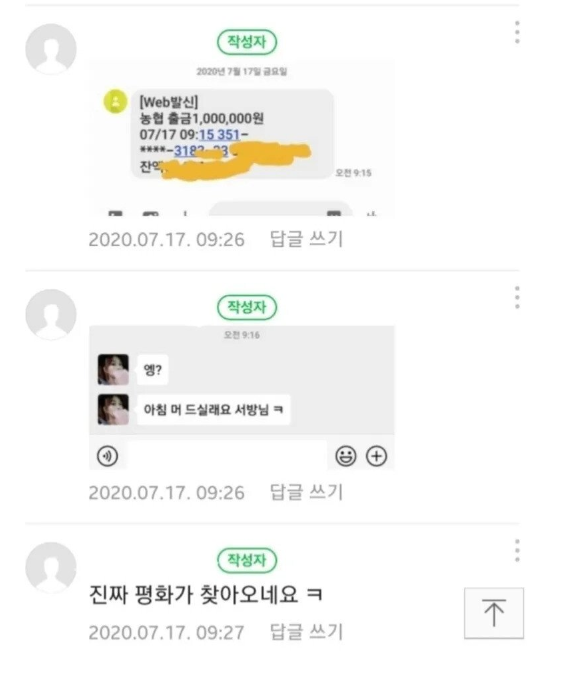Screen dimensions: 567x689
Task: Open first commenter's default profile avatar
Action: tap(51, 49)
